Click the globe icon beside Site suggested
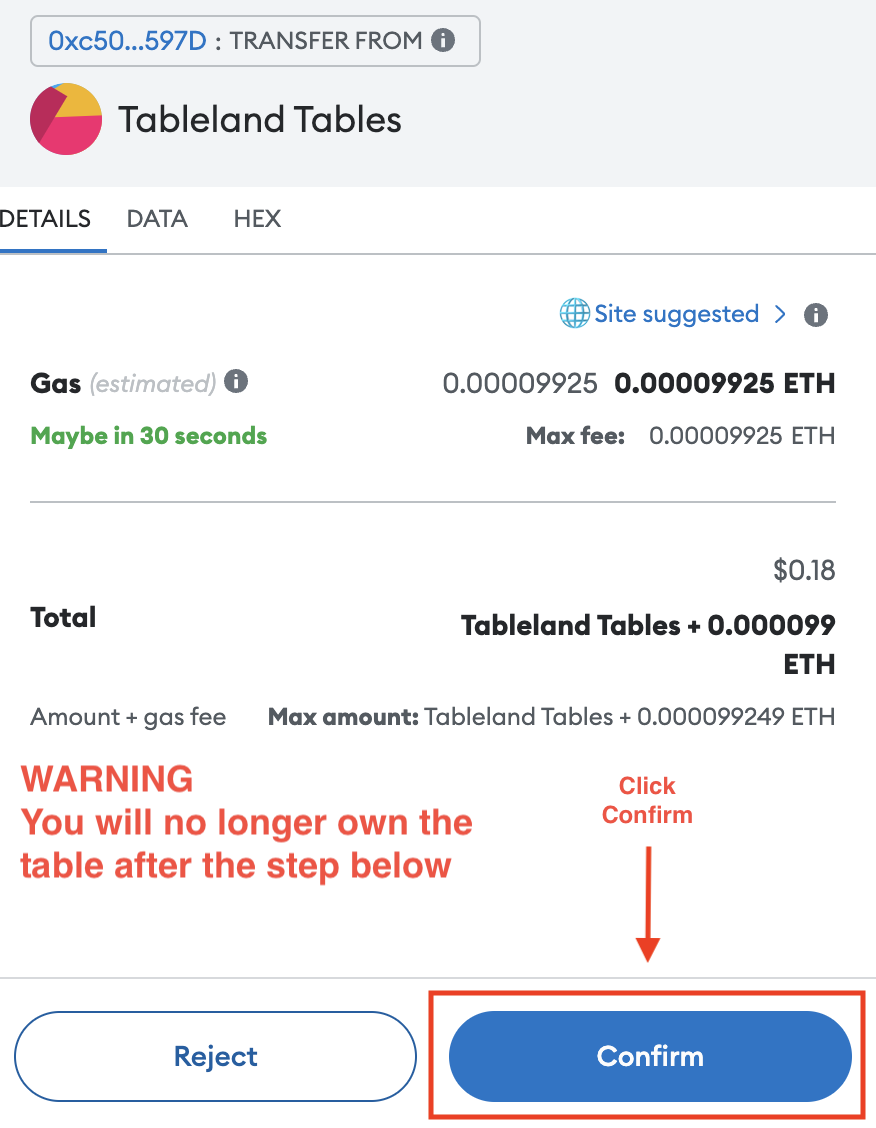The width and height of the screenshot is (876, 1128). (x=574, y=314)
